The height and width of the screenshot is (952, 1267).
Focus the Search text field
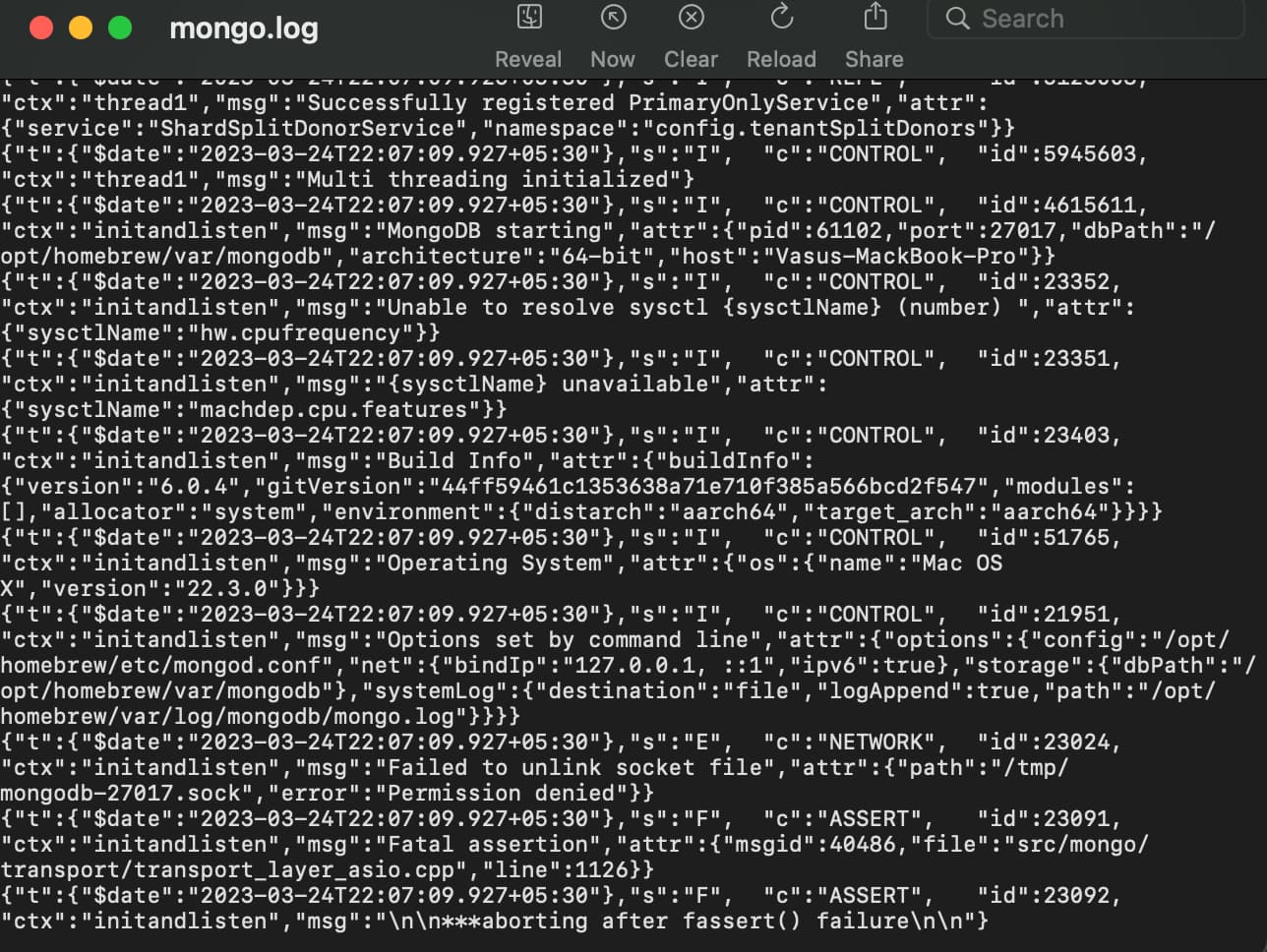click(1085, 19)
